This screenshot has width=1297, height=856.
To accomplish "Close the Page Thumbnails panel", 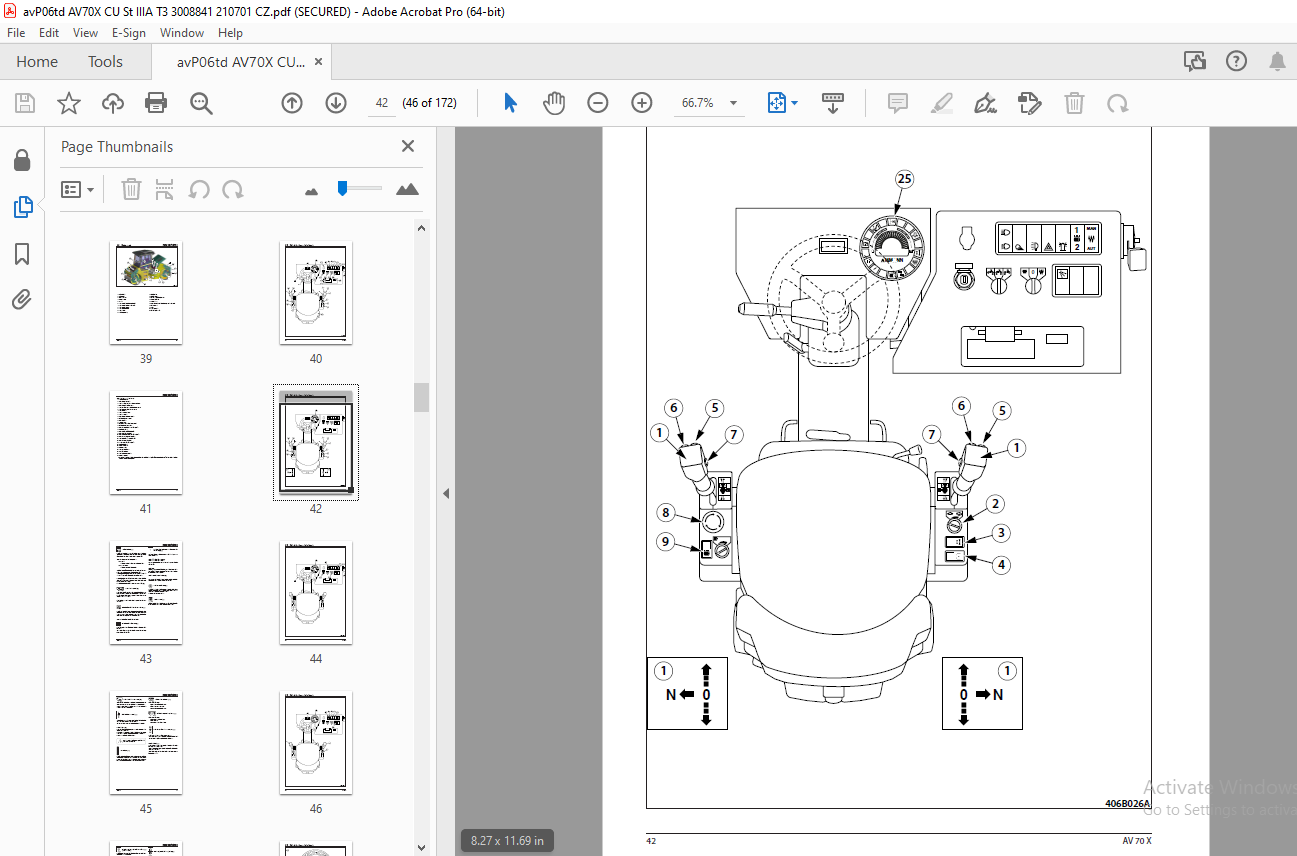I will click(x=408, y=146).
